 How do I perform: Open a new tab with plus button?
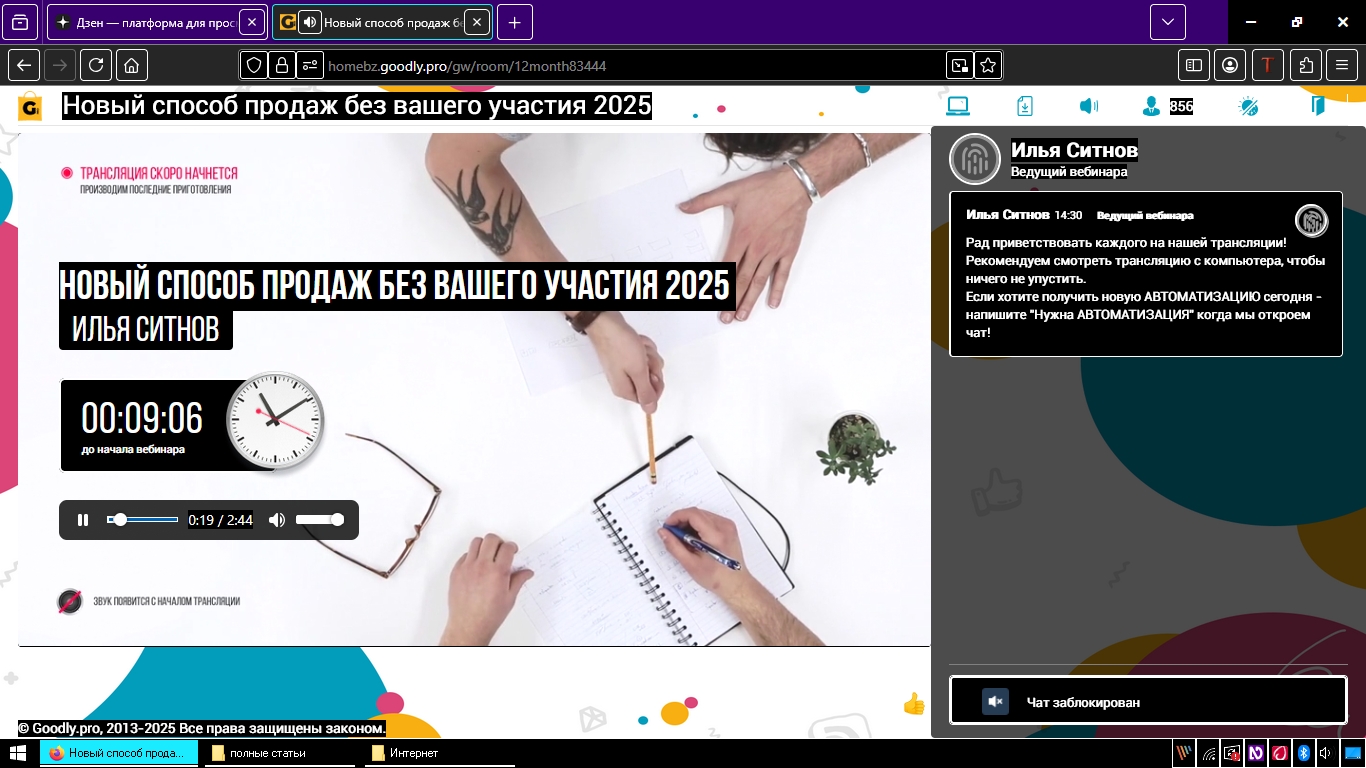tap(515, 22)
